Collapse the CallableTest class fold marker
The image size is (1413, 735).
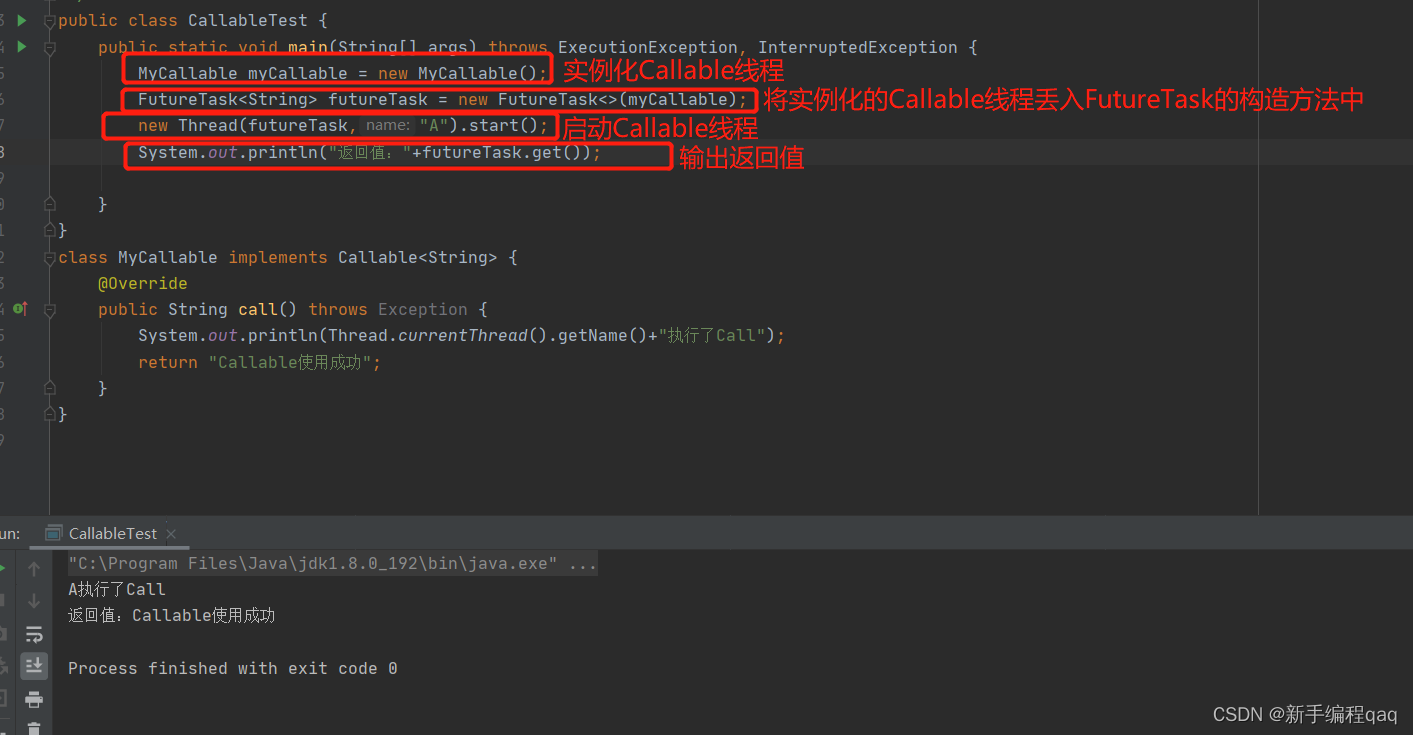(x=50, y=21)
